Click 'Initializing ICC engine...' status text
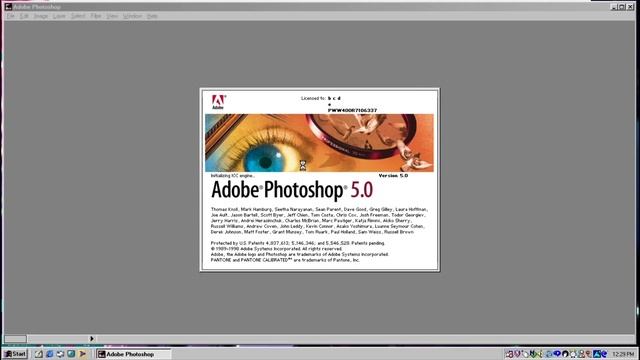Image resolution: width=640 pixels, height=360 pixels. (x=233, y=176)
